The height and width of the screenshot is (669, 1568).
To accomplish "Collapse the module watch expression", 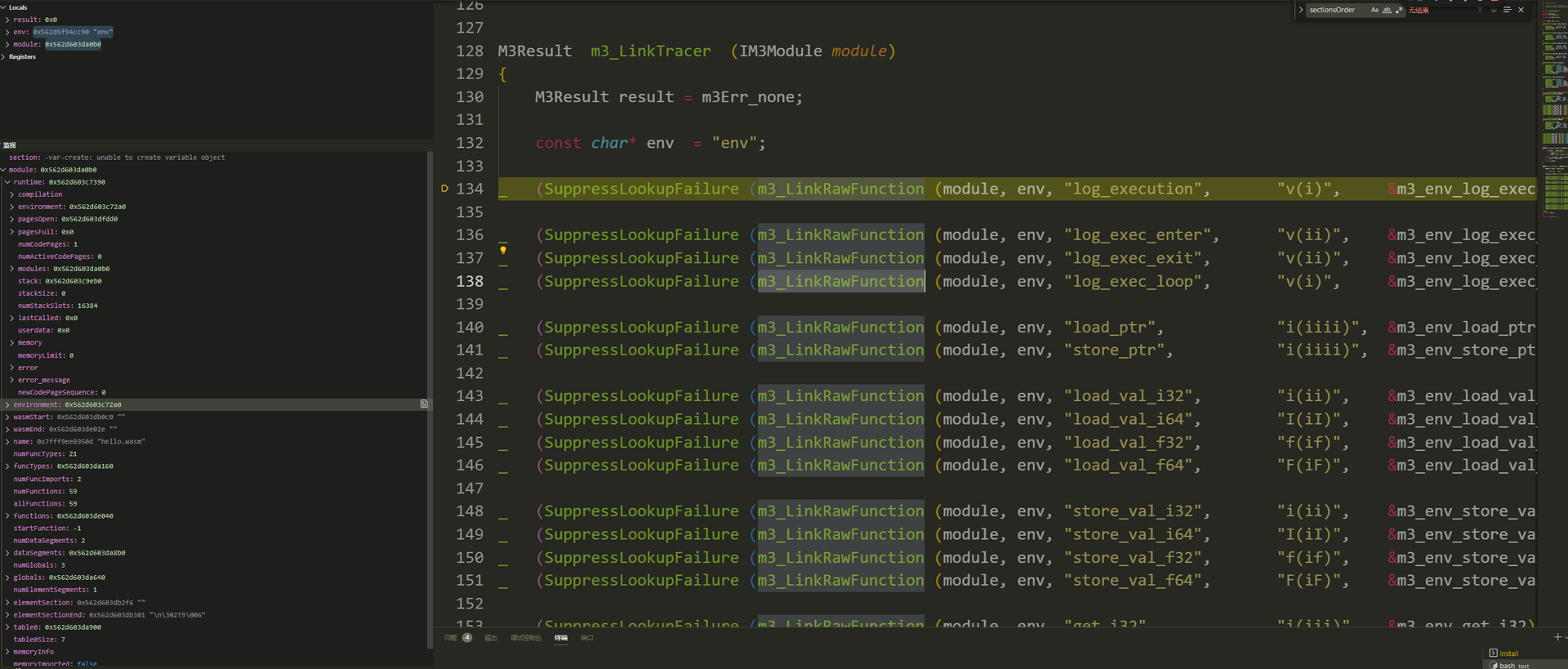I will coord(4,170).
